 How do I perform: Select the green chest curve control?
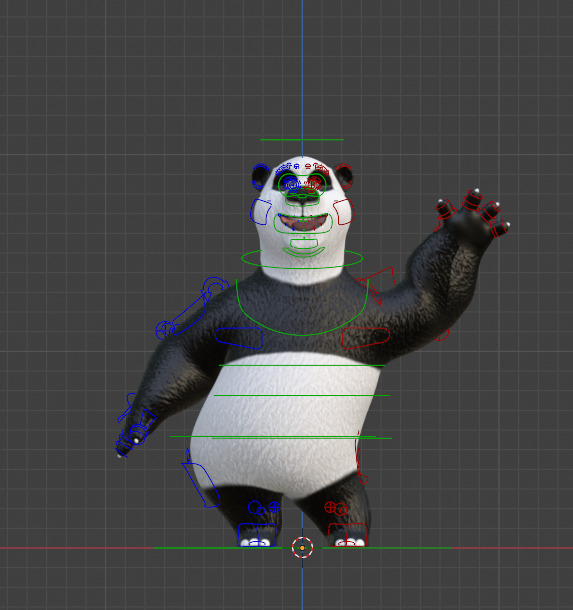(302, 307)
